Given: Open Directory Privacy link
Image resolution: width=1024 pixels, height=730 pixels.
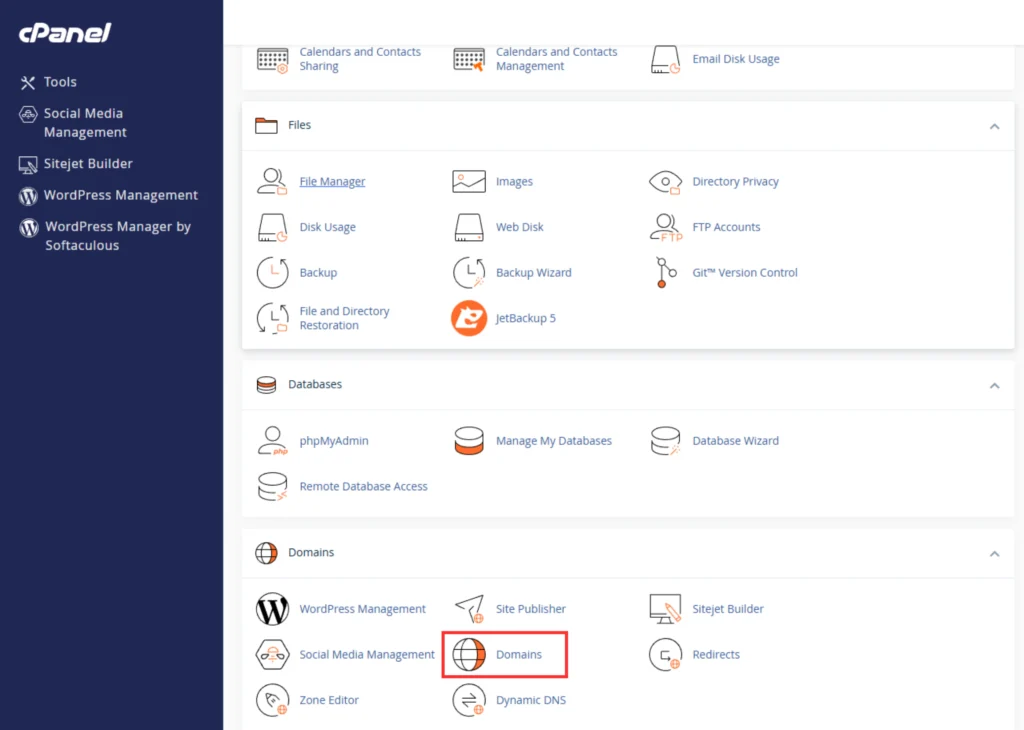Looking at the screenshot, I should click(735, 182).
